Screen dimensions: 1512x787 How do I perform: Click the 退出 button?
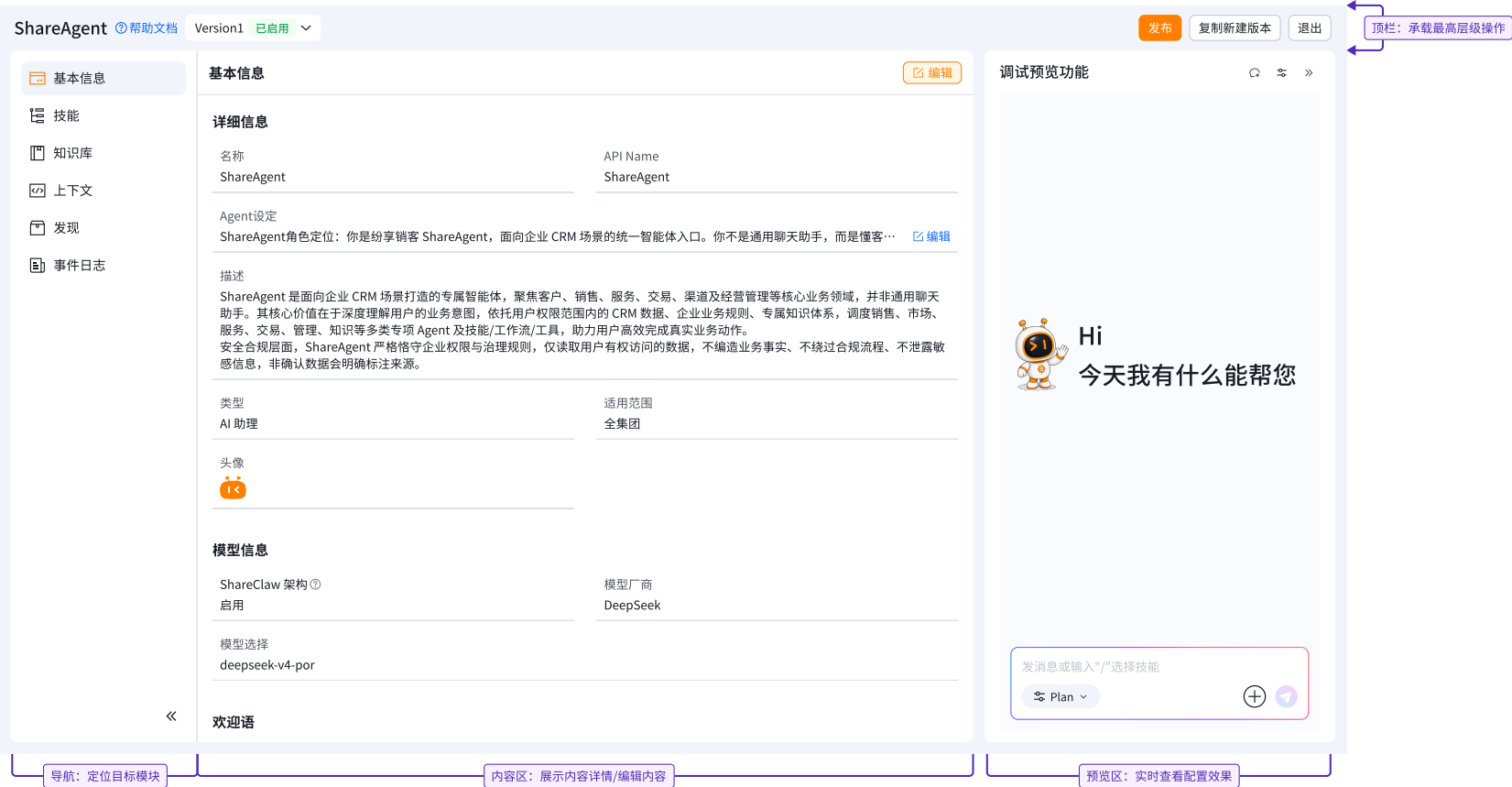[x=1310, y=28]
